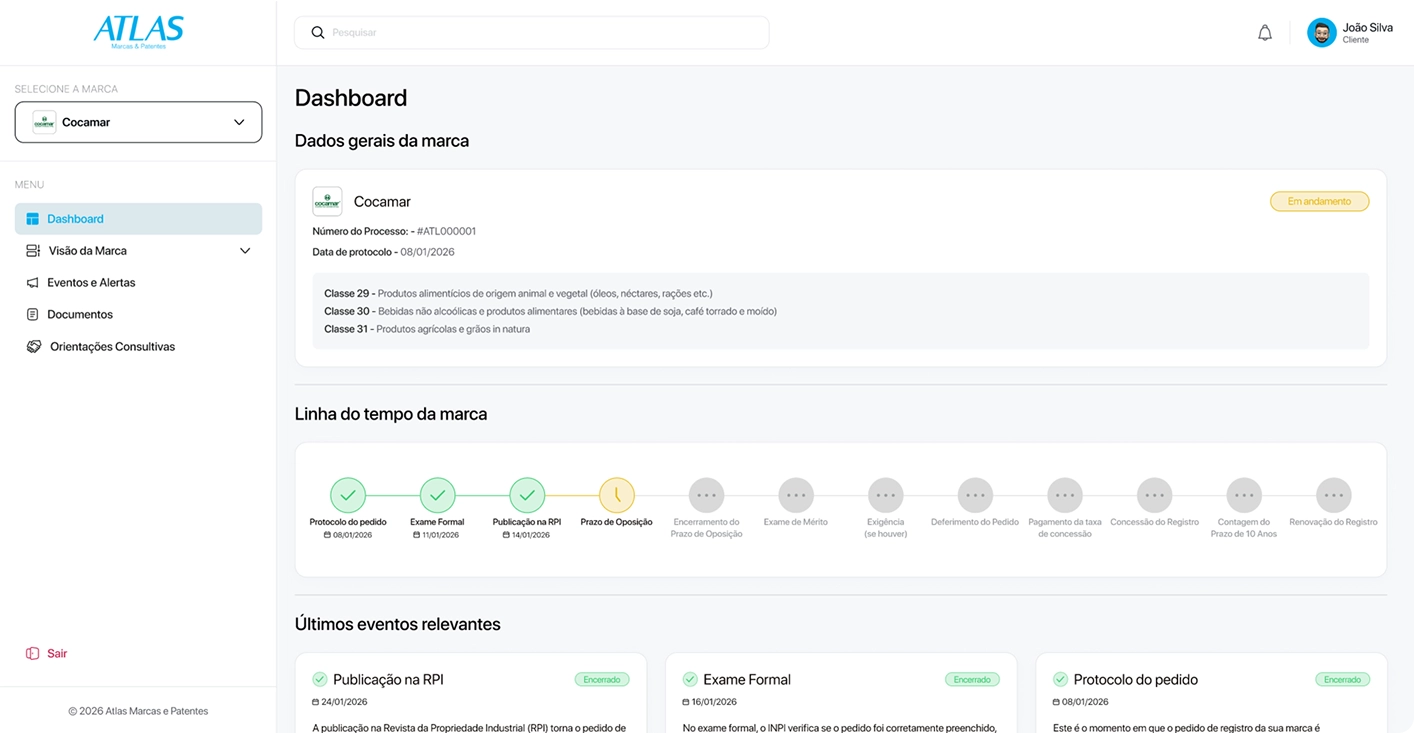Screen dimensions: 1414x733
Task: Click the Documentos file icon
Action: click(x=33, y=315)
